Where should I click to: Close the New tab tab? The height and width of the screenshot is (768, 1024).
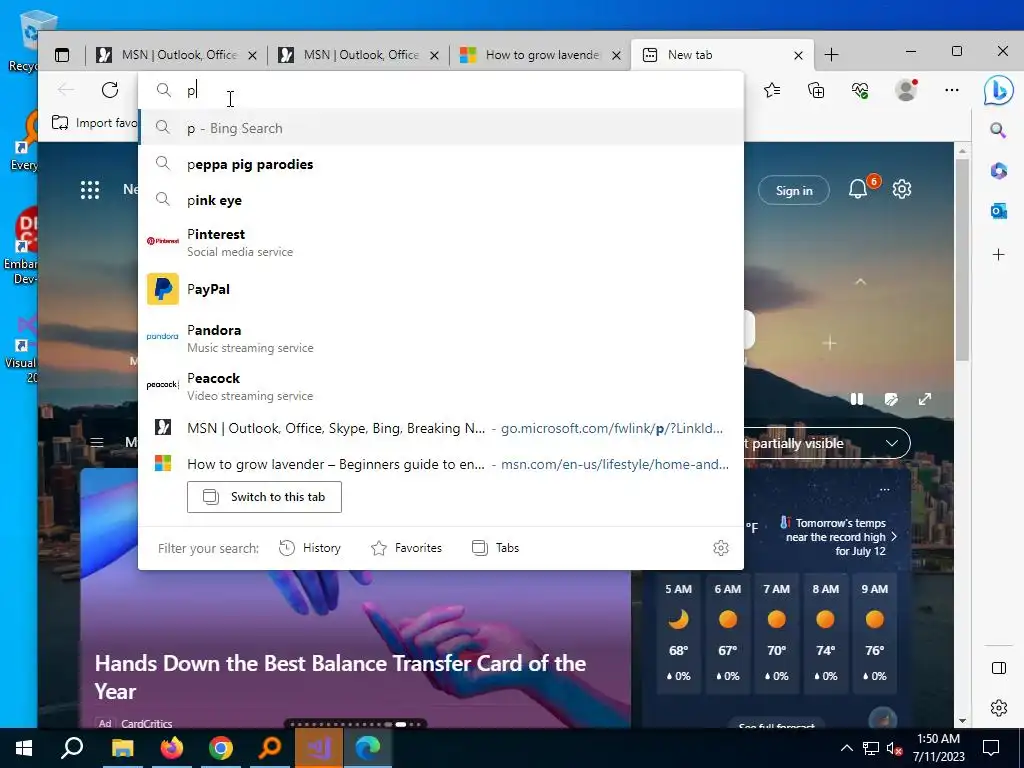[x=798, y=56]
